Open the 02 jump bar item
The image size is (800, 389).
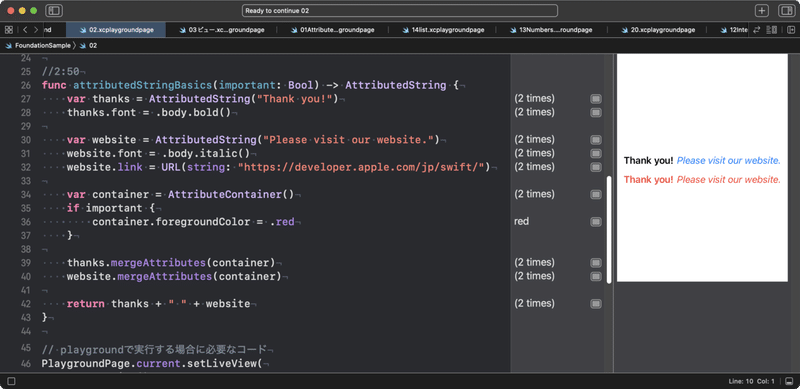pyautogui.click(x=88, y=45)
